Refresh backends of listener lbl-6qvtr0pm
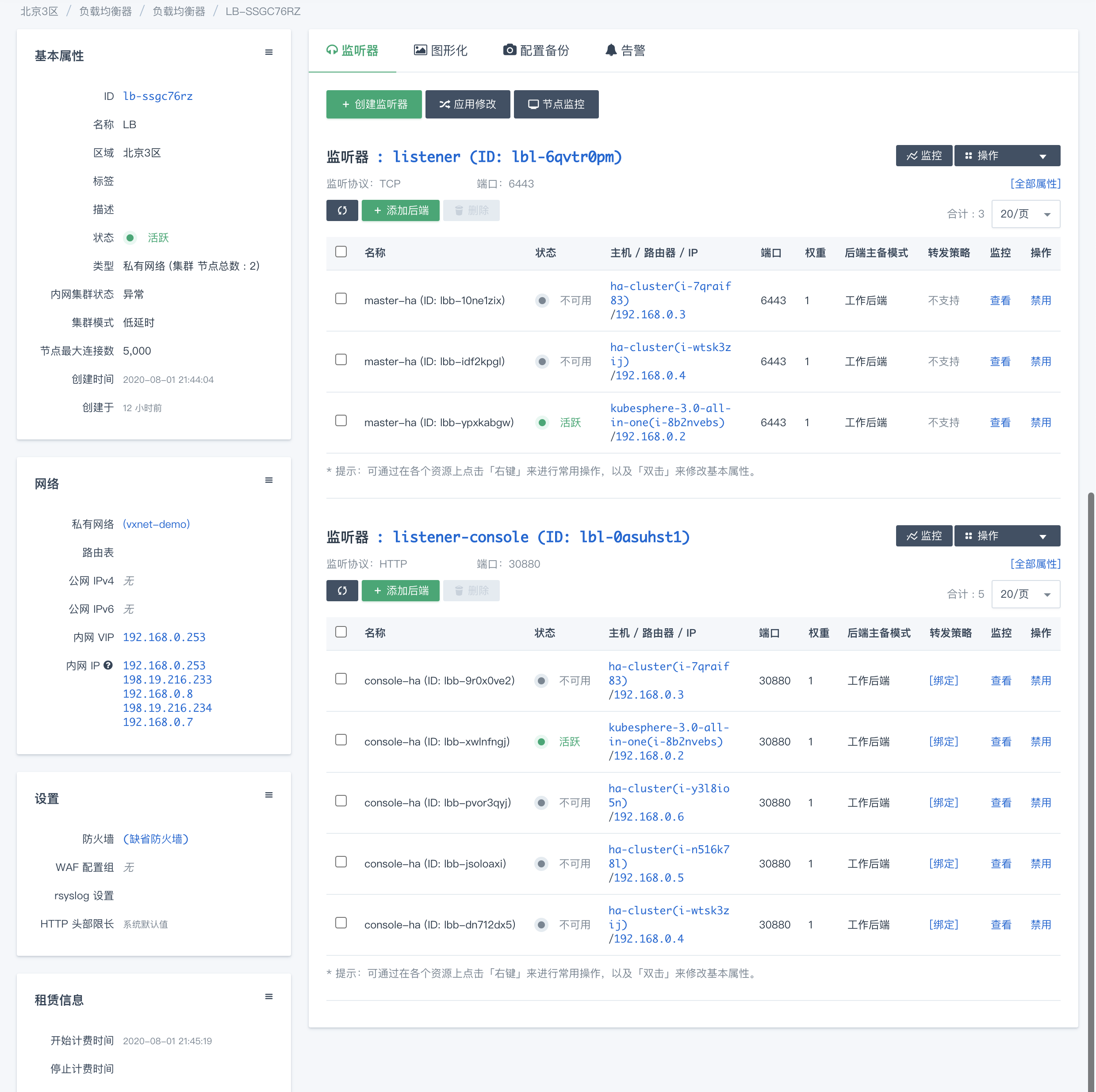This screenshot has height=1092, width=1096. point(342,210)
